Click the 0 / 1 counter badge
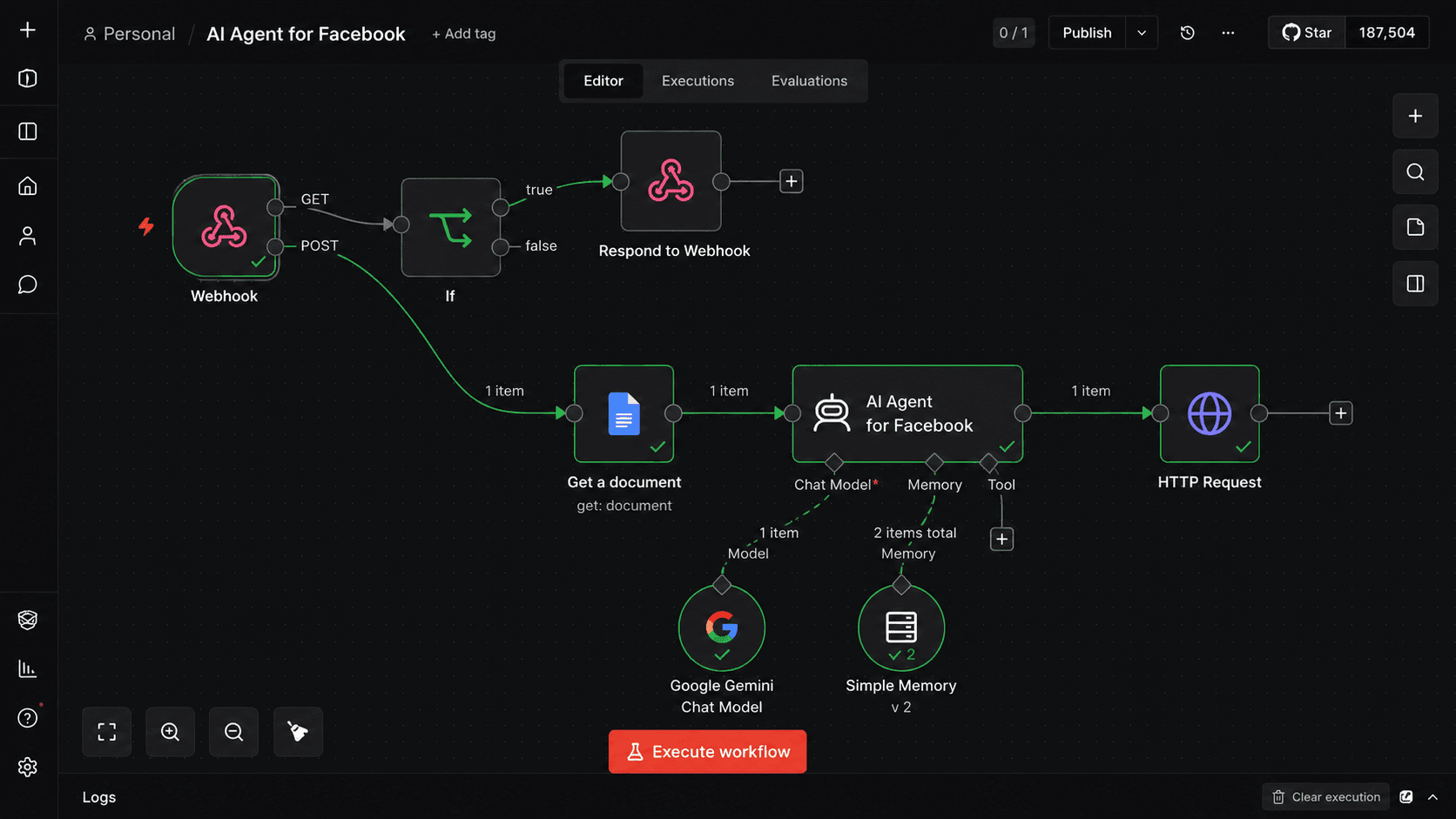Screen dimensions: 1456x819 1014,33
